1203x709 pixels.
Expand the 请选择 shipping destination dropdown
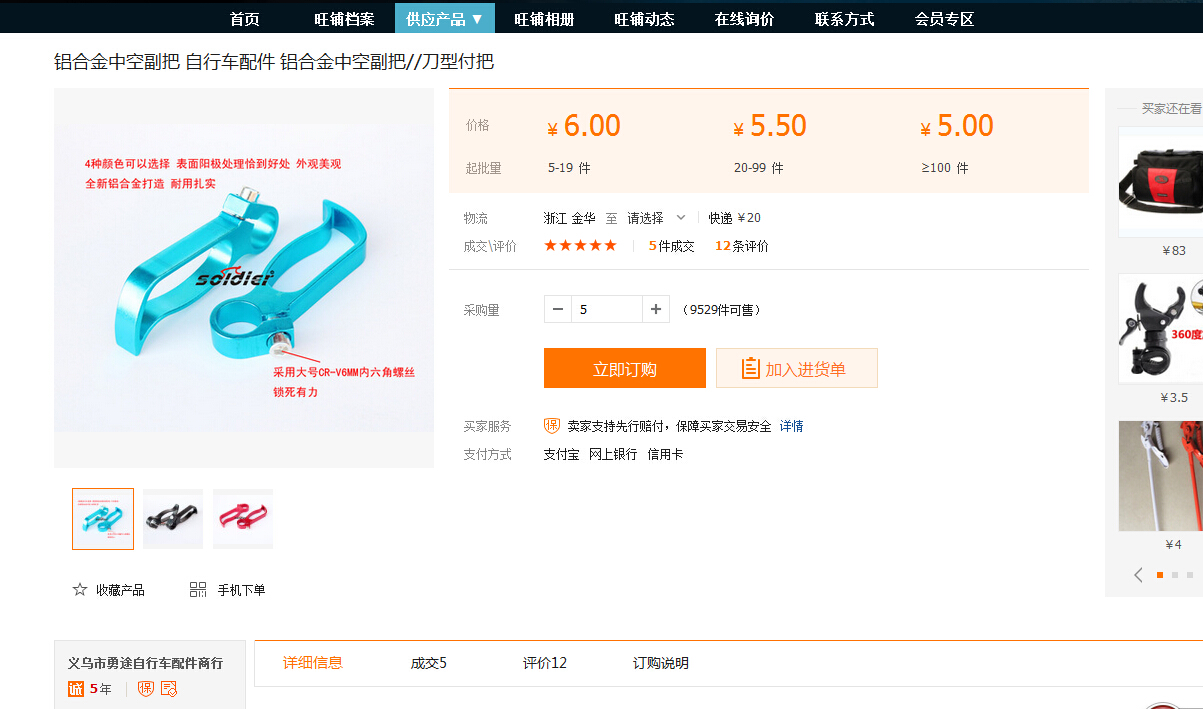[656, 218]
